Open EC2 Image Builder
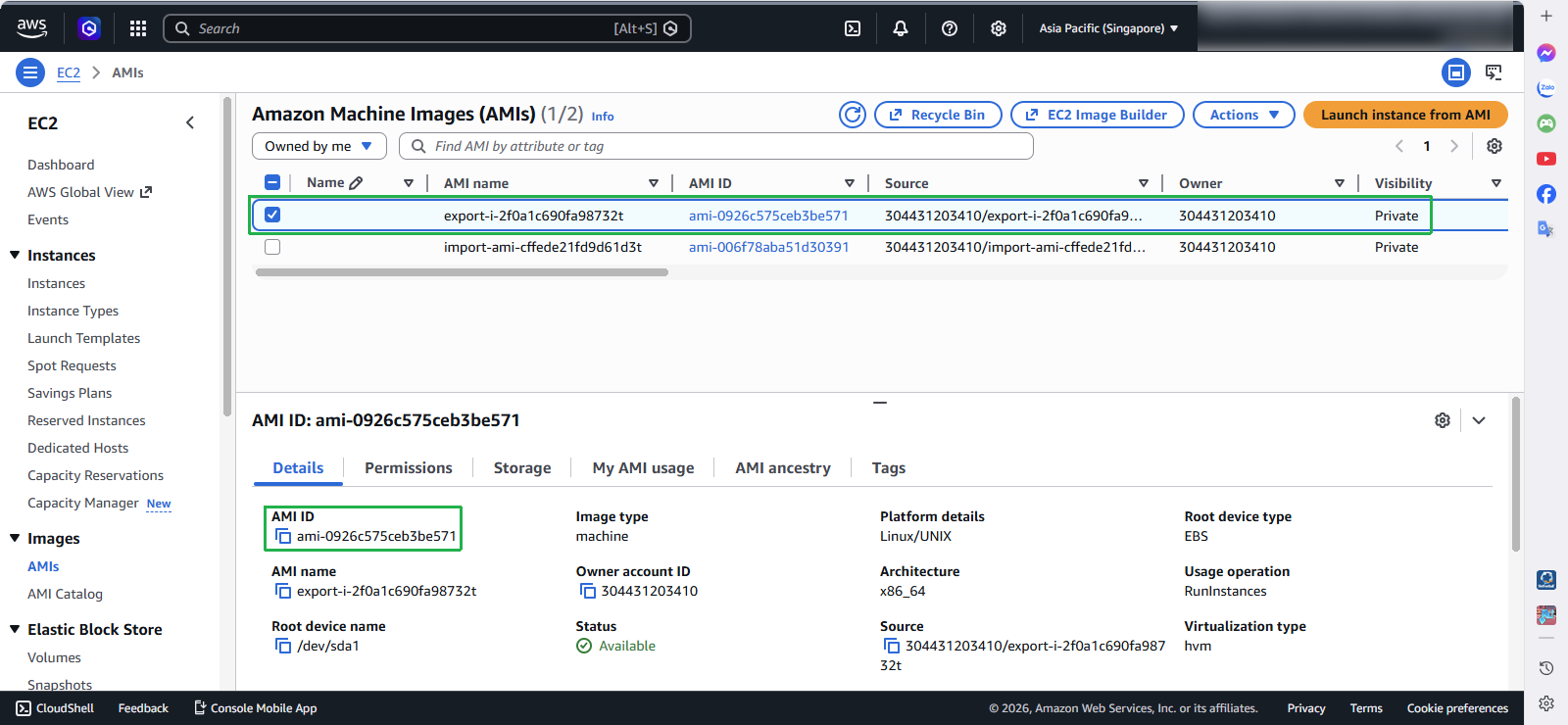Viewport: 1568px width, 725px height. point(1098,115)
